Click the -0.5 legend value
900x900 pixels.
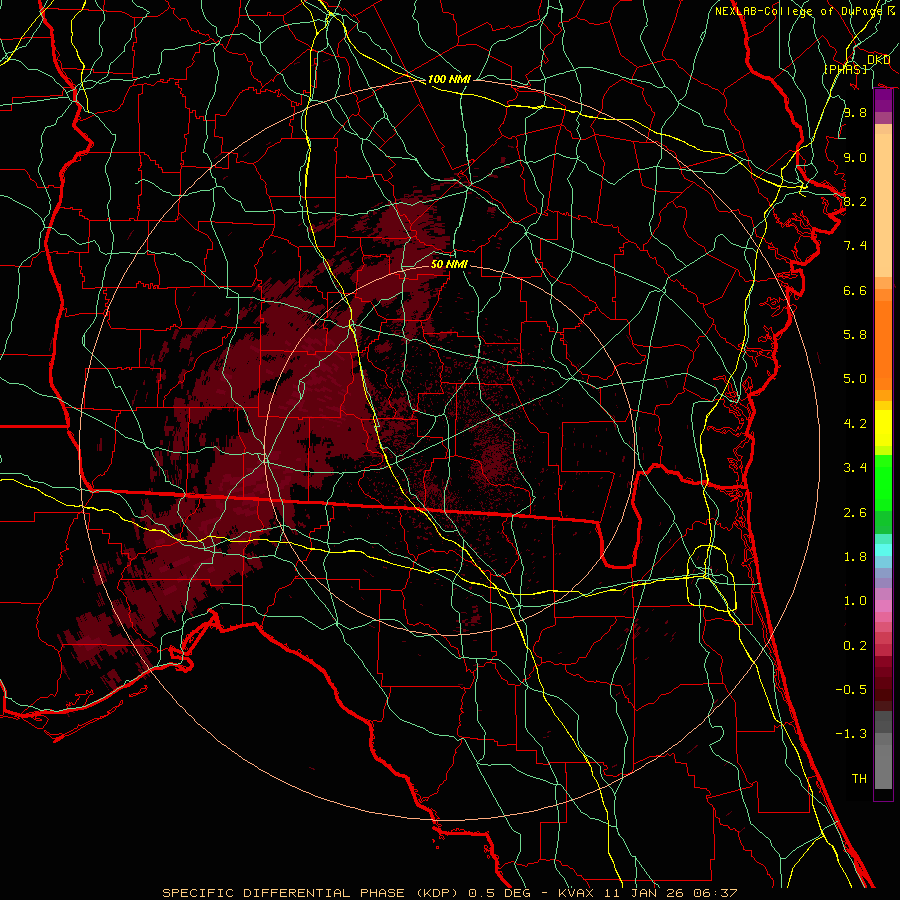point(851,690)
